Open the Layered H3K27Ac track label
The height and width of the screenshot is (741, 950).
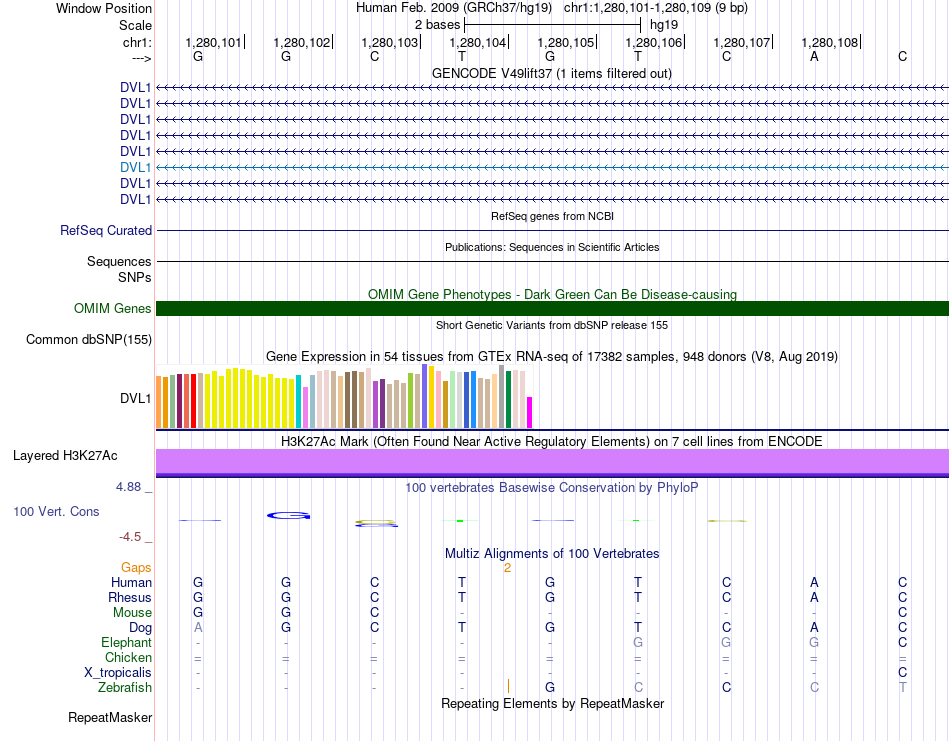pyautogui.click(x=65, y=456)
